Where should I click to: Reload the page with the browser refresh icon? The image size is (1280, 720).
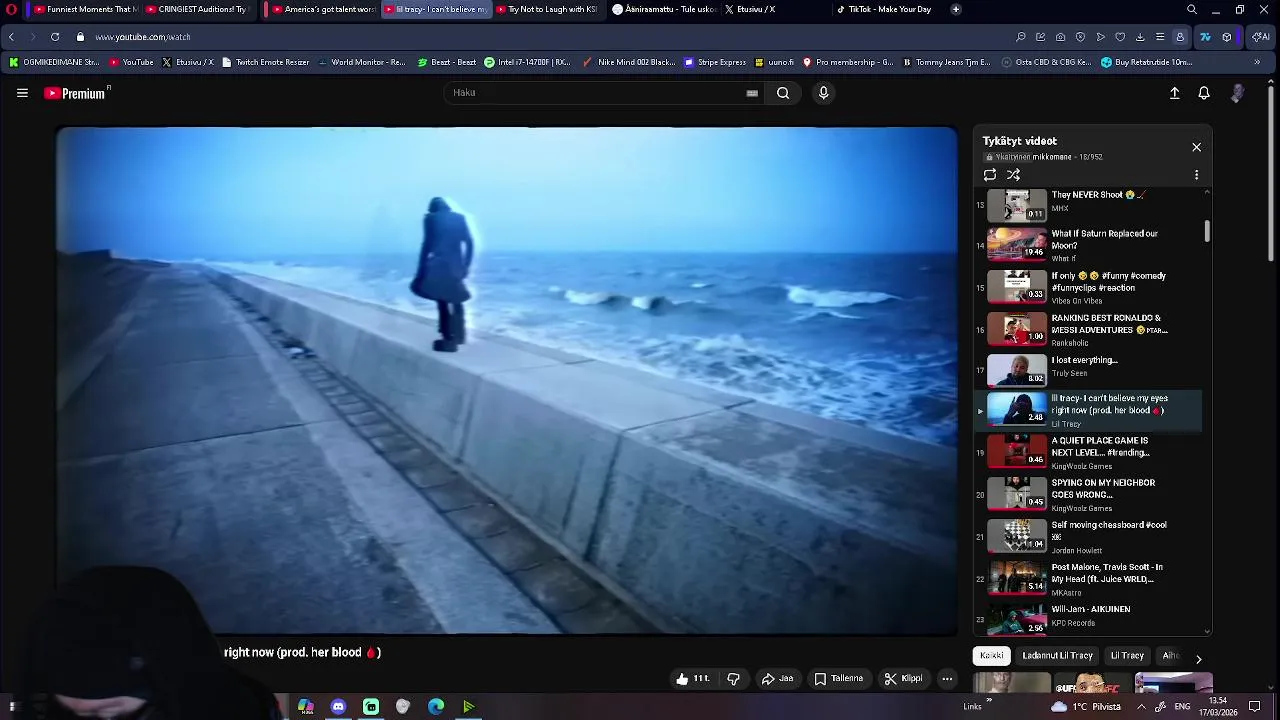tap(55, 37)
